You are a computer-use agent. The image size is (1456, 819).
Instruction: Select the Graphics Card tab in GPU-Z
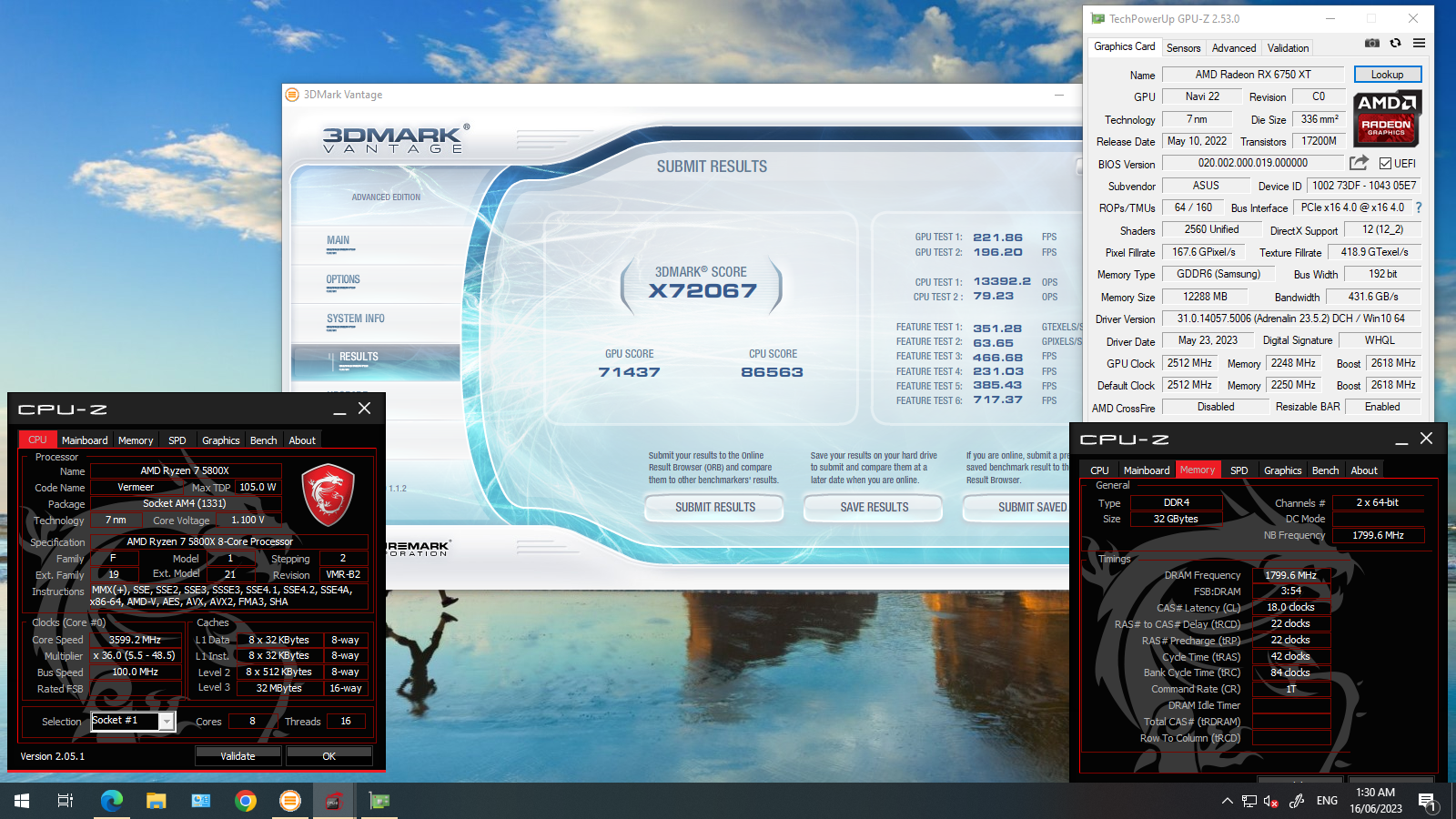click(1124, 46)
